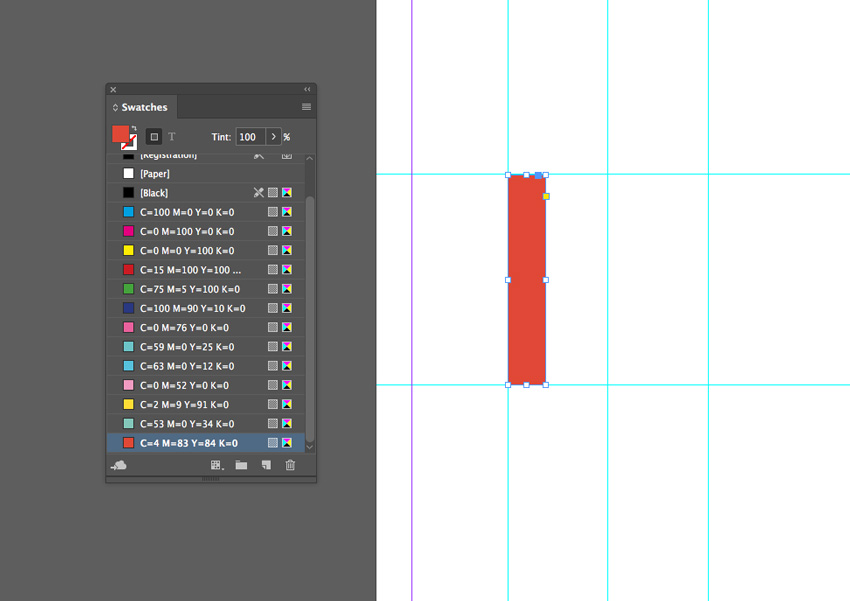The image size is (850, 601).
Task: Select the Swatches panel tab
Action: point(144,107)
